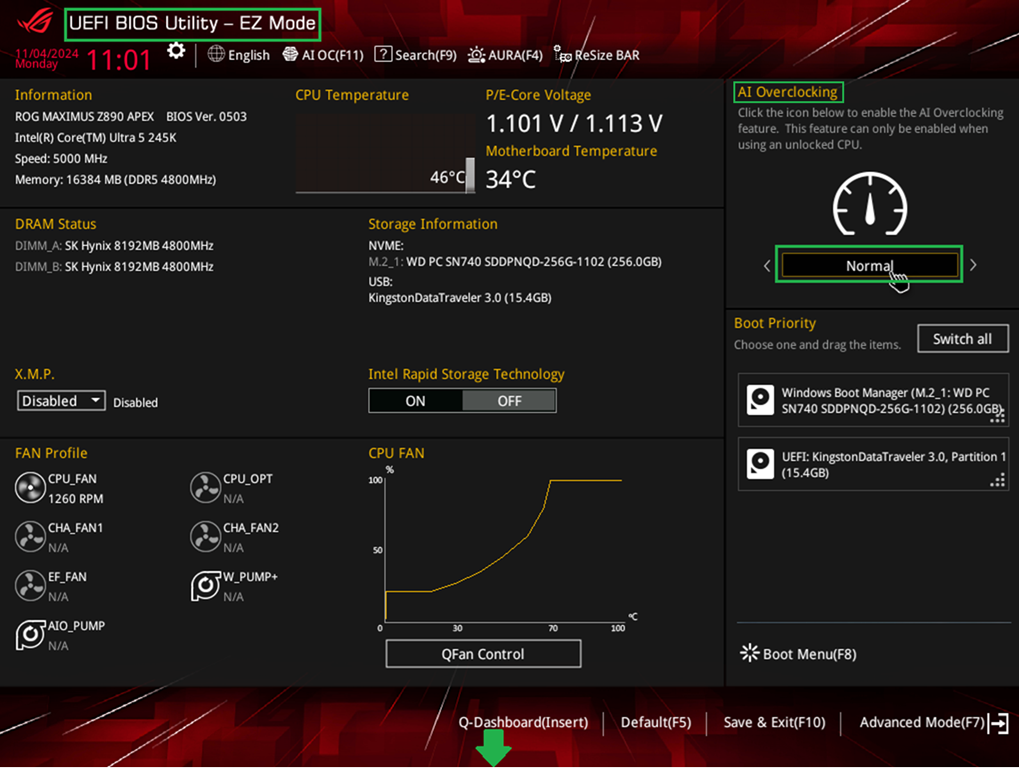The height and width of the screenshot is (768, 1019).
Task: Click the QFan Control button
Action: pyautogui.click(x=483, y=654)
